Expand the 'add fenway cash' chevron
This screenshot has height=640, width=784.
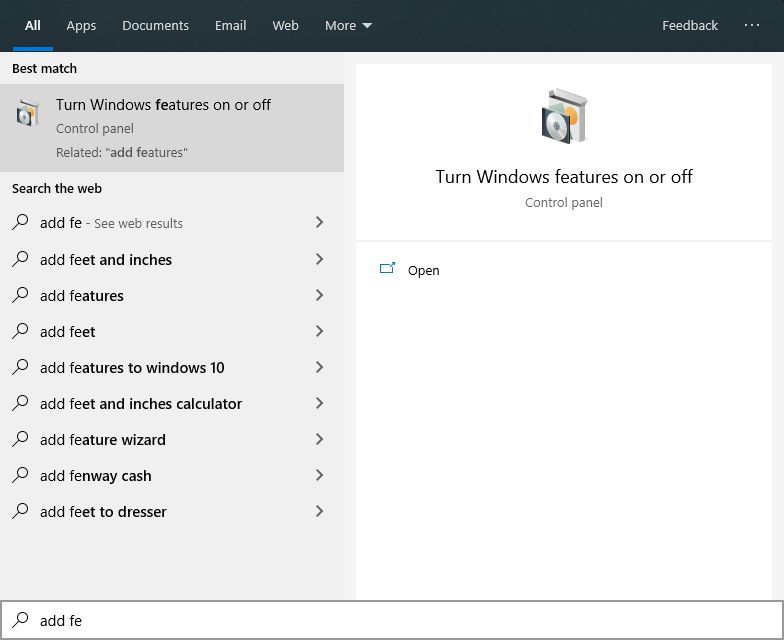(320, 475)
